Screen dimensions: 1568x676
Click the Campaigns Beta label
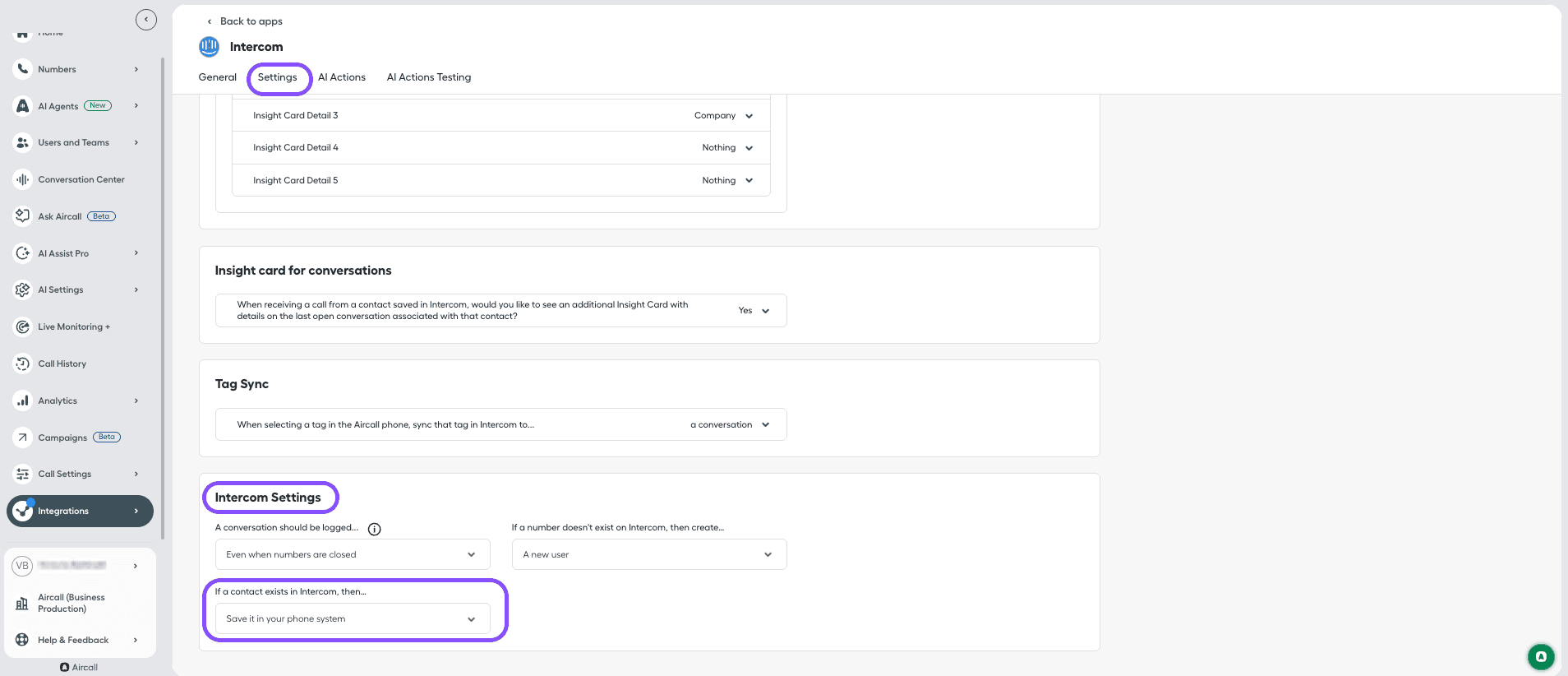107,438
